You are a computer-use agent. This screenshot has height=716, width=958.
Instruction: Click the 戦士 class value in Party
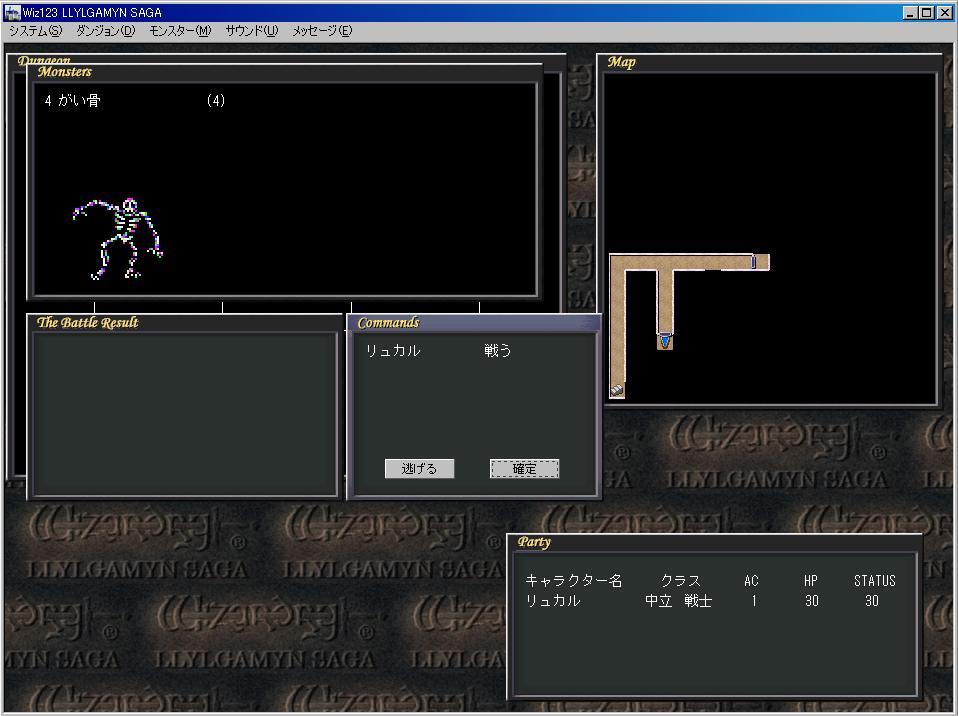[698, 601]
